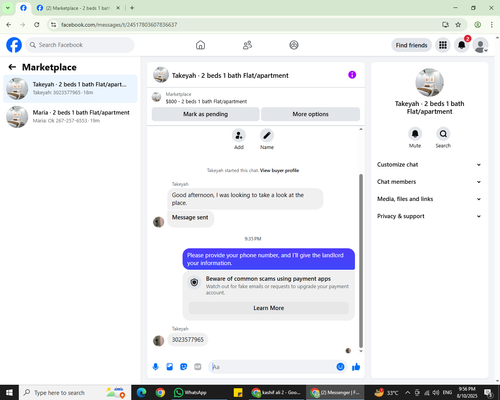Viewport: 500px width, 400px height.
Task: Go back from Marketplace with the arrow
Action: click(x=12, y=67)
